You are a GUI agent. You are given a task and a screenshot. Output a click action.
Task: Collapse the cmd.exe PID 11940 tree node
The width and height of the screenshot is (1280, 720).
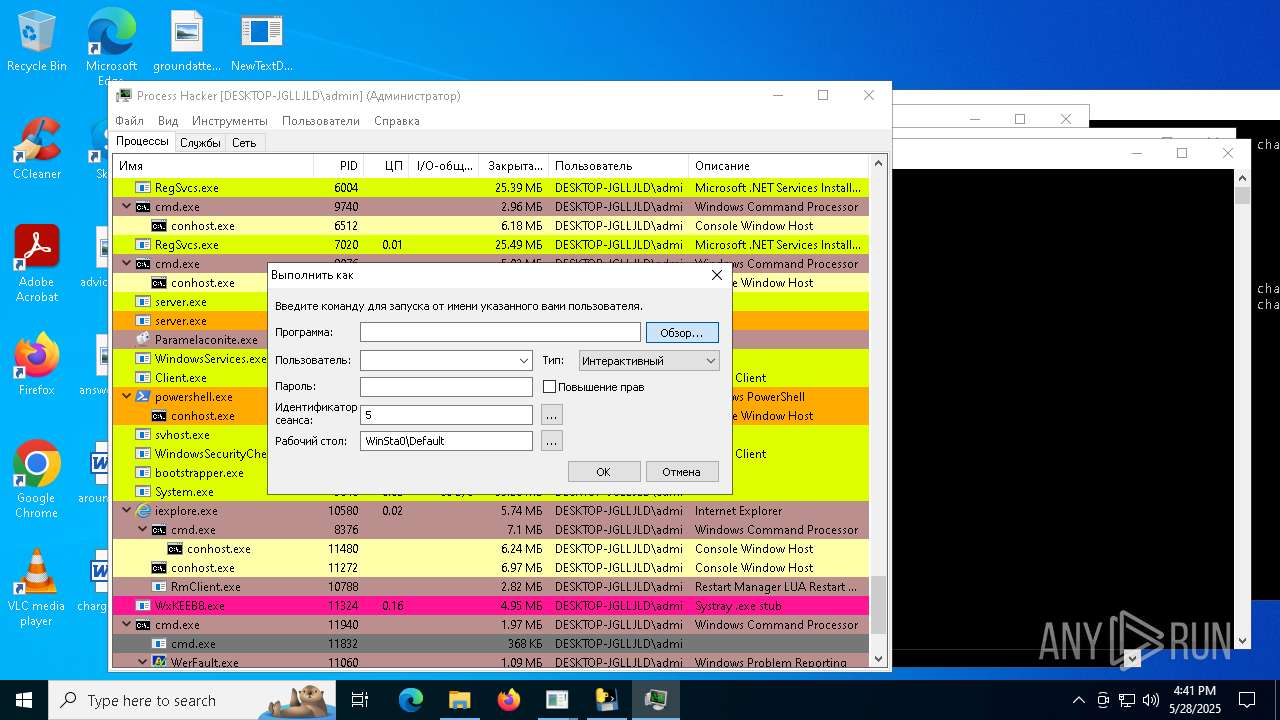[x=127, y=625]
